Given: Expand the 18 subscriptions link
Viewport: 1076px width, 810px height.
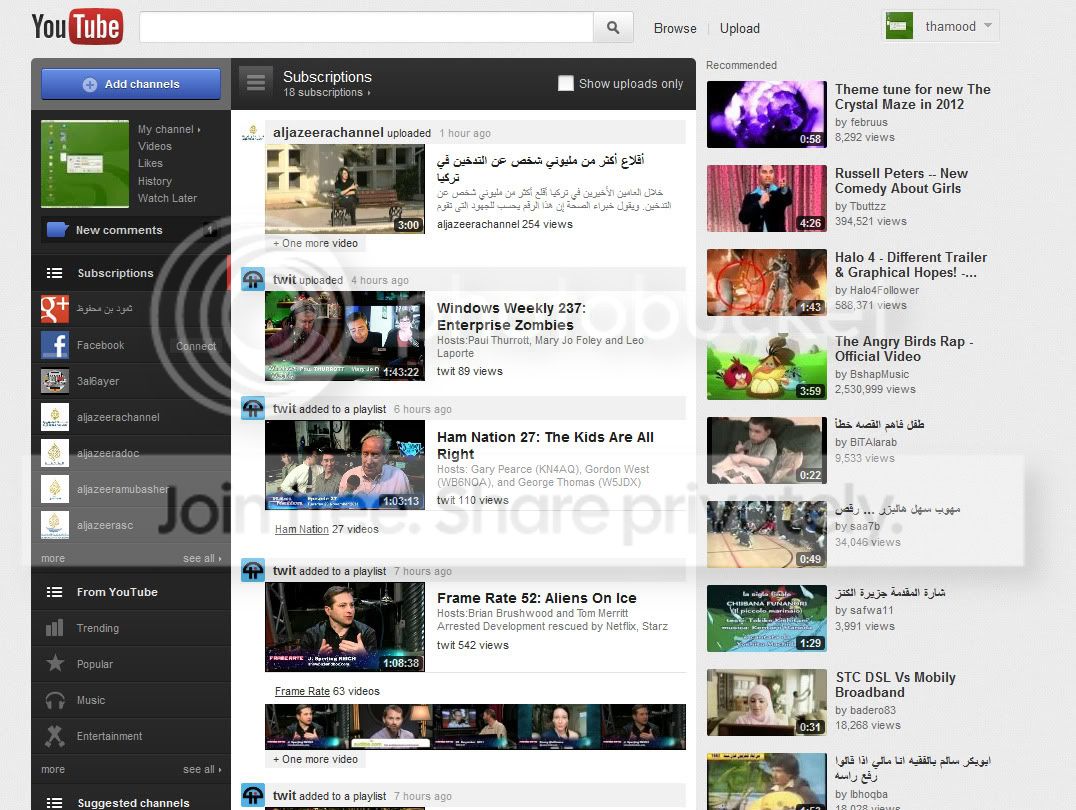Looking at the screenshot, I should click(327, 92).
